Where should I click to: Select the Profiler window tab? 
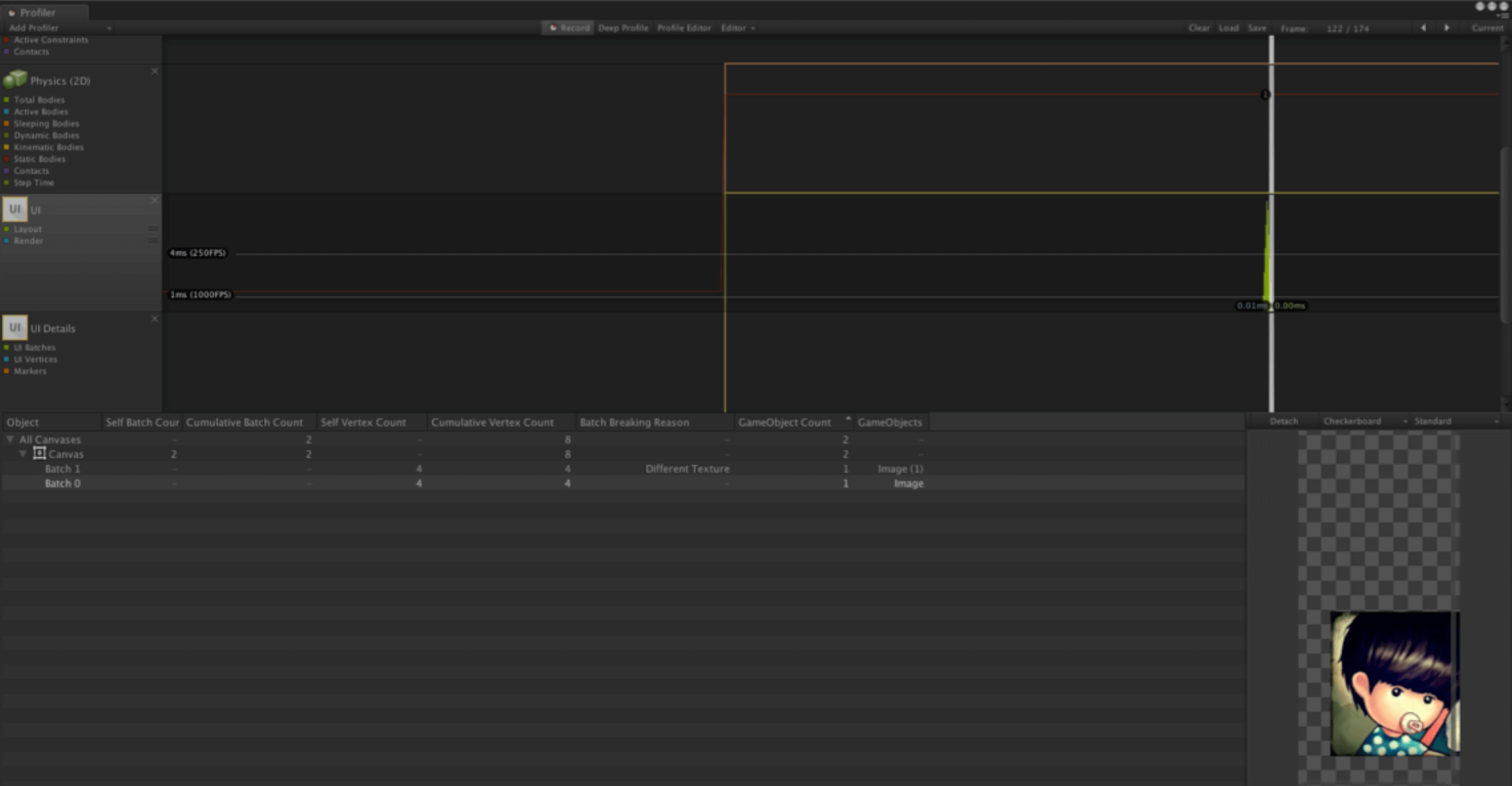coord(38,12)
